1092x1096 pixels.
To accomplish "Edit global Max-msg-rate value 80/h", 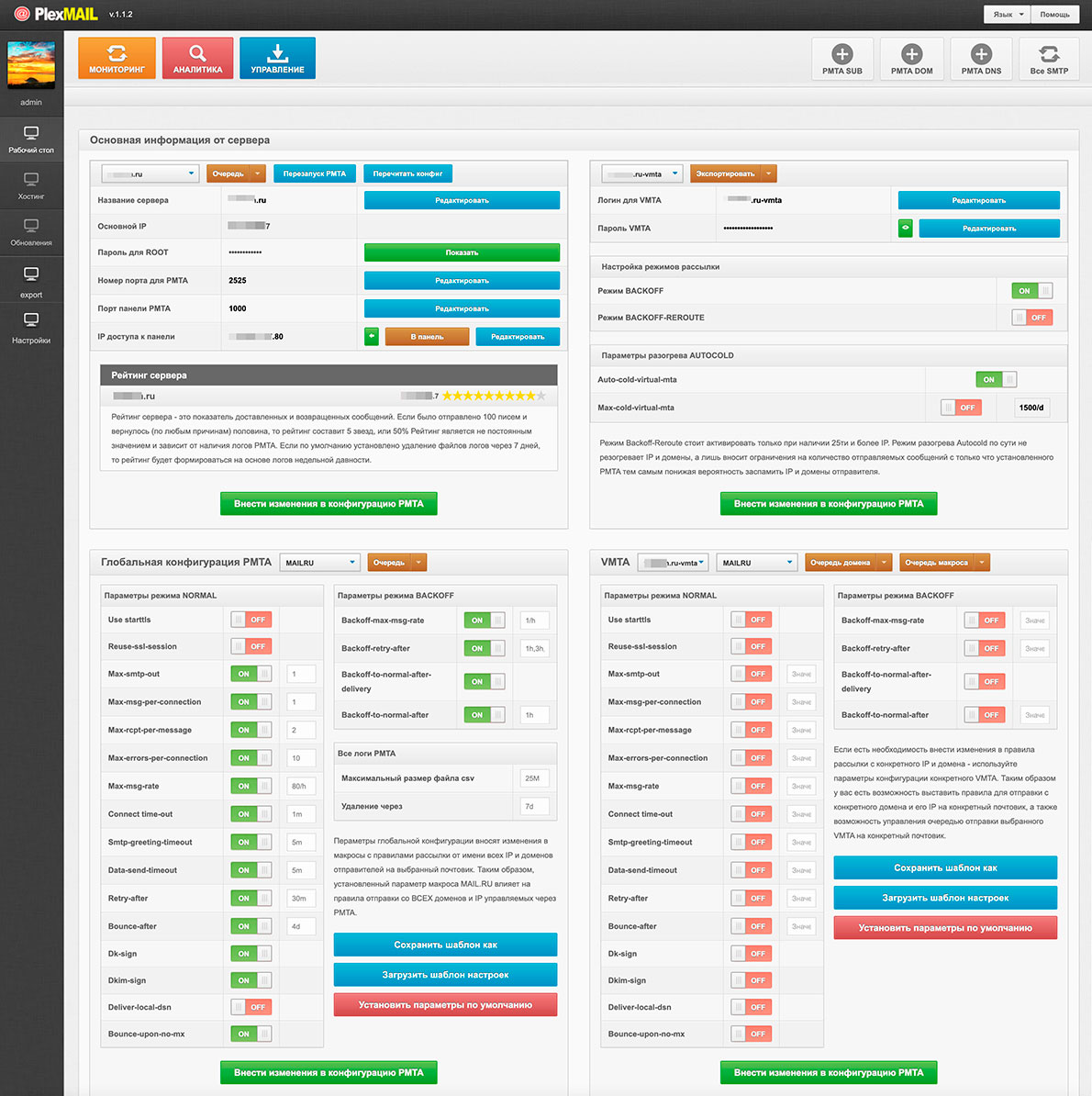I will click(301, 786).
